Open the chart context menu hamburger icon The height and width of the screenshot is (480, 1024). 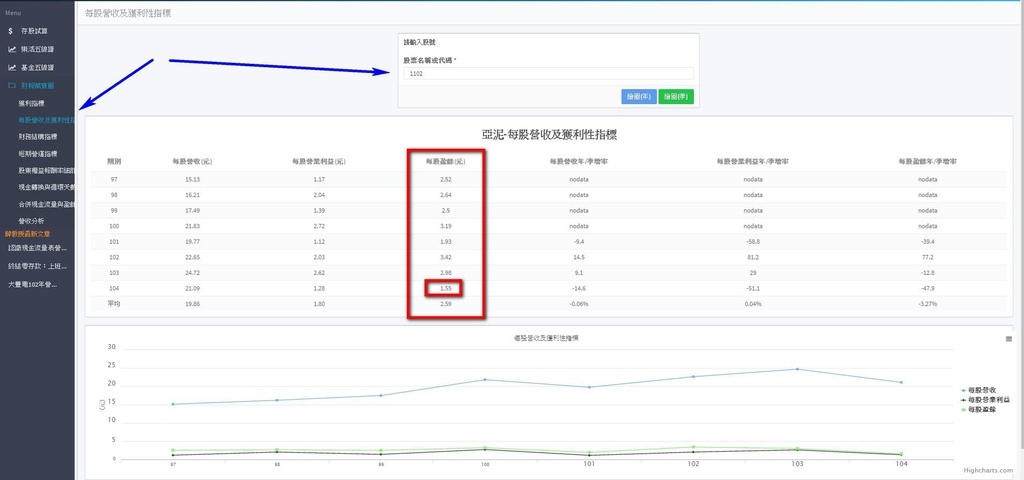tap(1009, 339)
